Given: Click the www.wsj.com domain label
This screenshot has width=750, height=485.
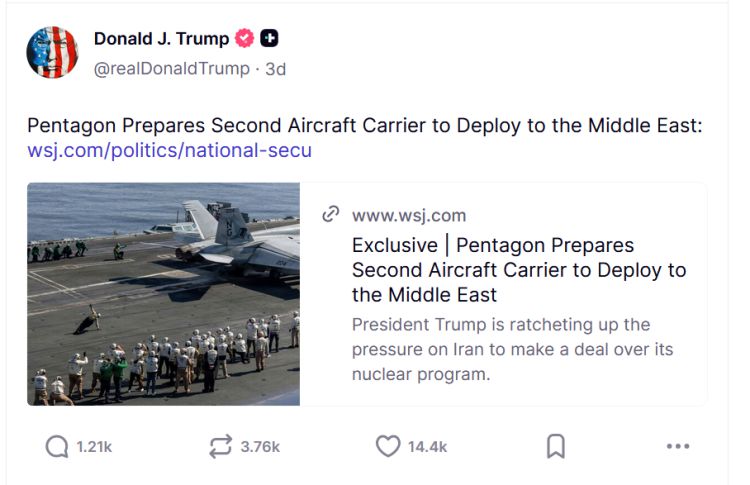Looking at the screenshot, I should tap(409, 215).
